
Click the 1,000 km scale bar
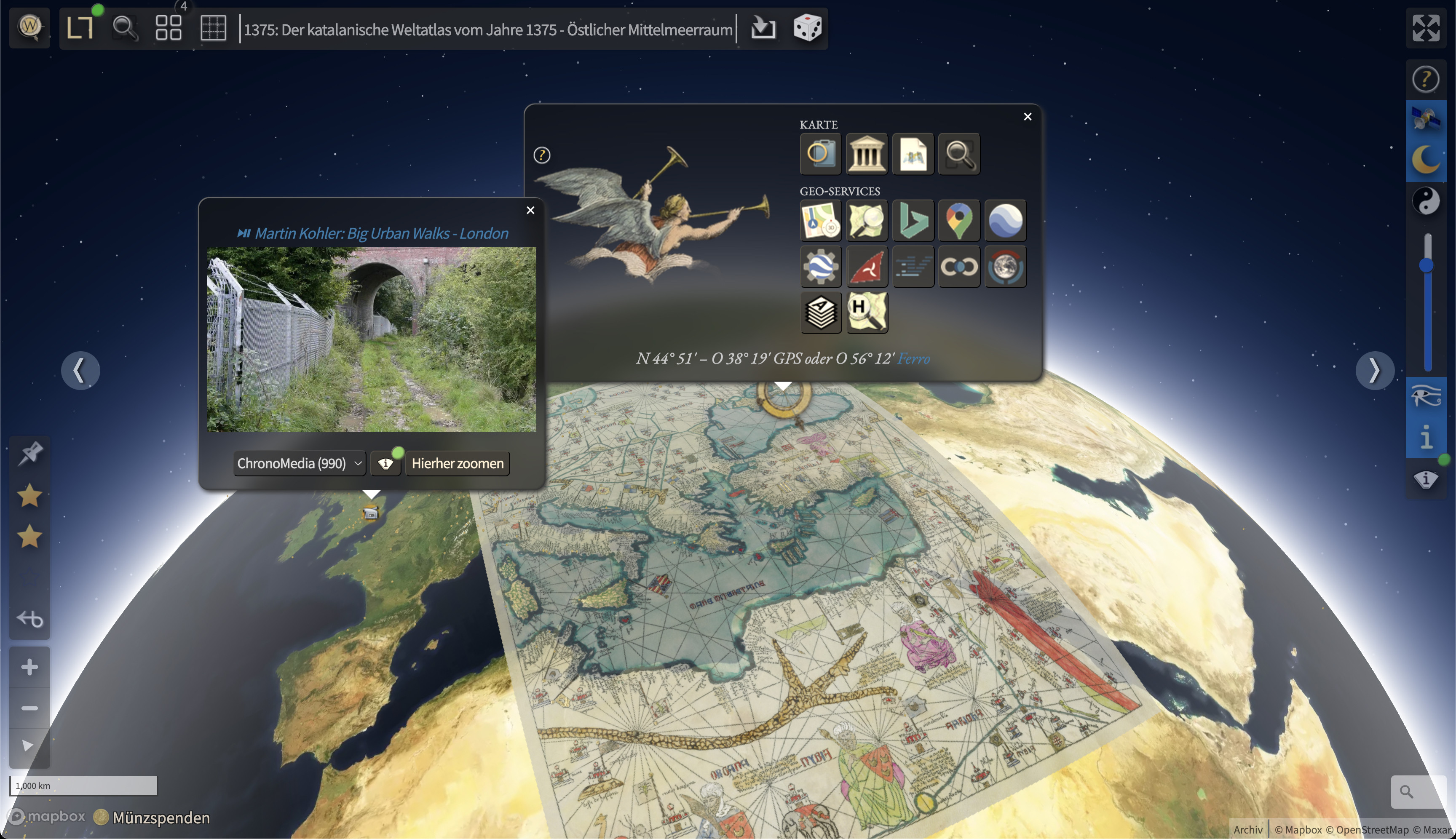[x=83, y=786]
